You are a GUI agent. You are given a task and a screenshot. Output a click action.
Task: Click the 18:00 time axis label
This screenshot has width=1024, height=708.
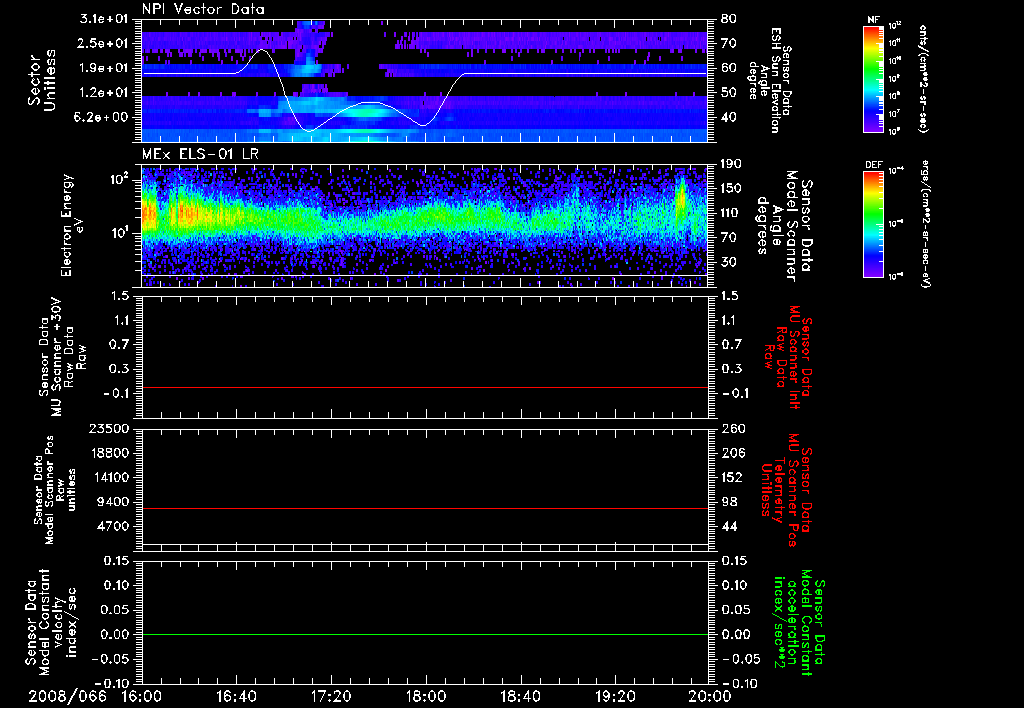(x=426, y=696)
